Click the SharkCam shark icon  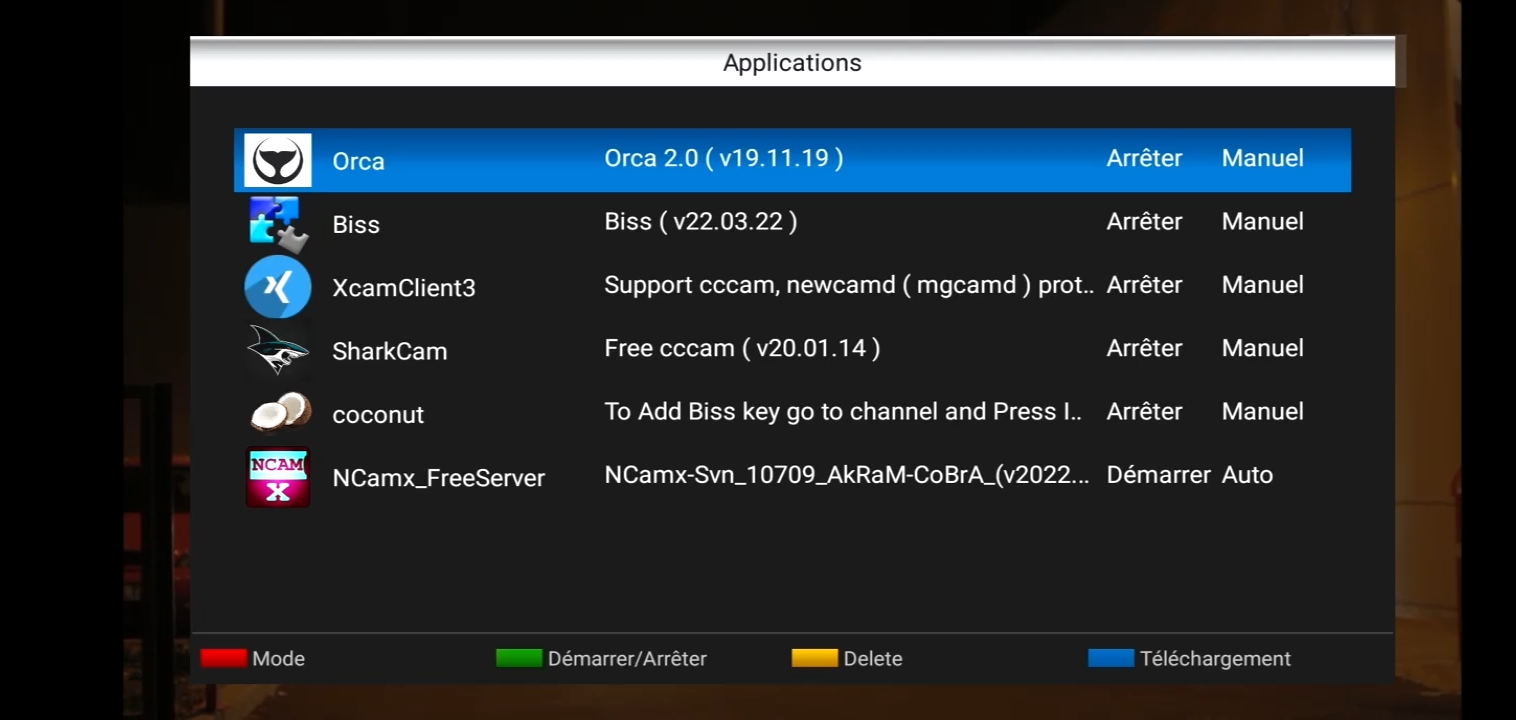coord(277,350)
